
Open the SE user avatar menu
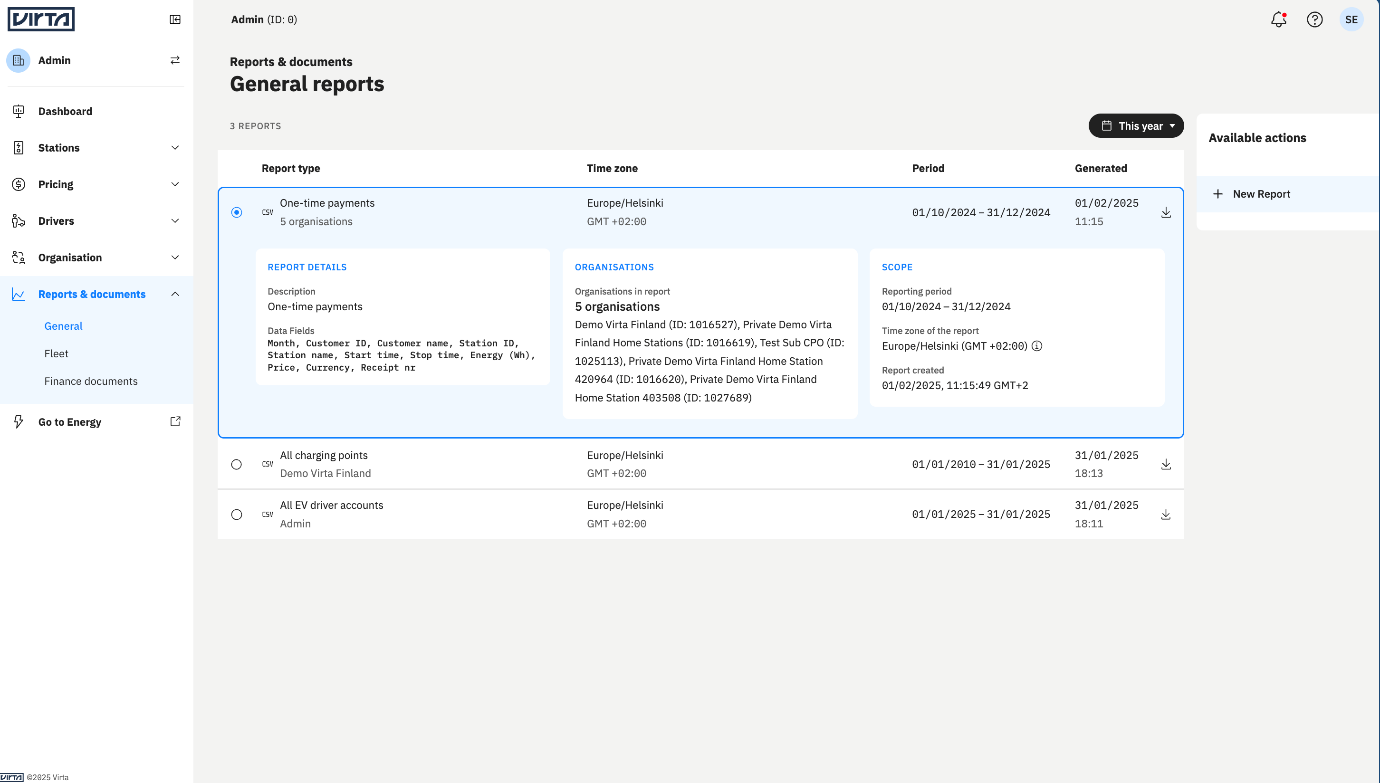coord(1352,19)
